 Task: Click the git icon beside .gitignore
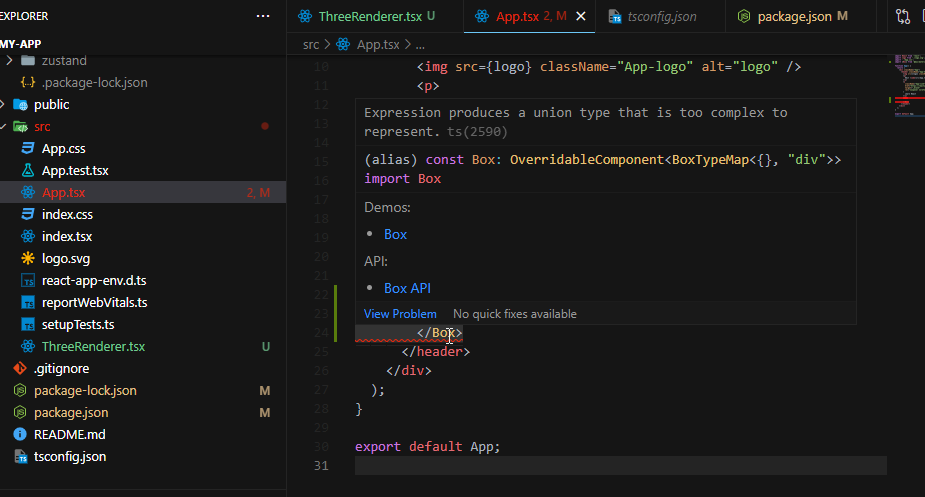click(20, 369)
